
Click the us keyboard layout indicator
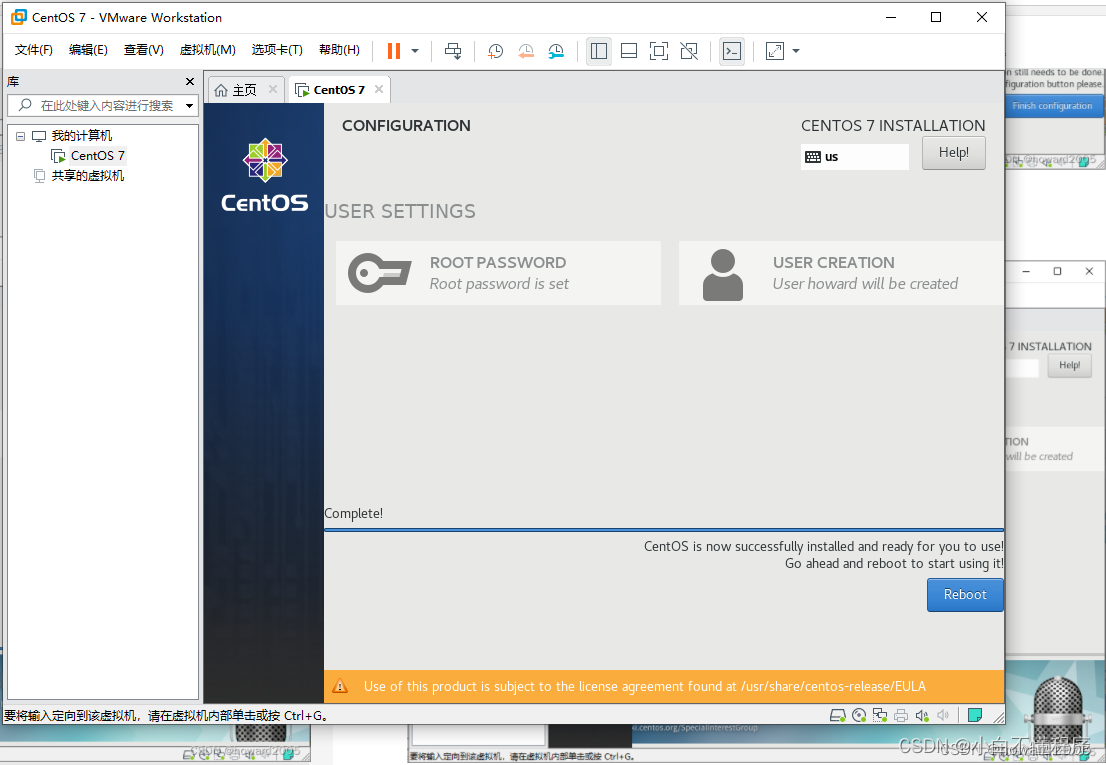pyautogui.click(x=855, y=157)
